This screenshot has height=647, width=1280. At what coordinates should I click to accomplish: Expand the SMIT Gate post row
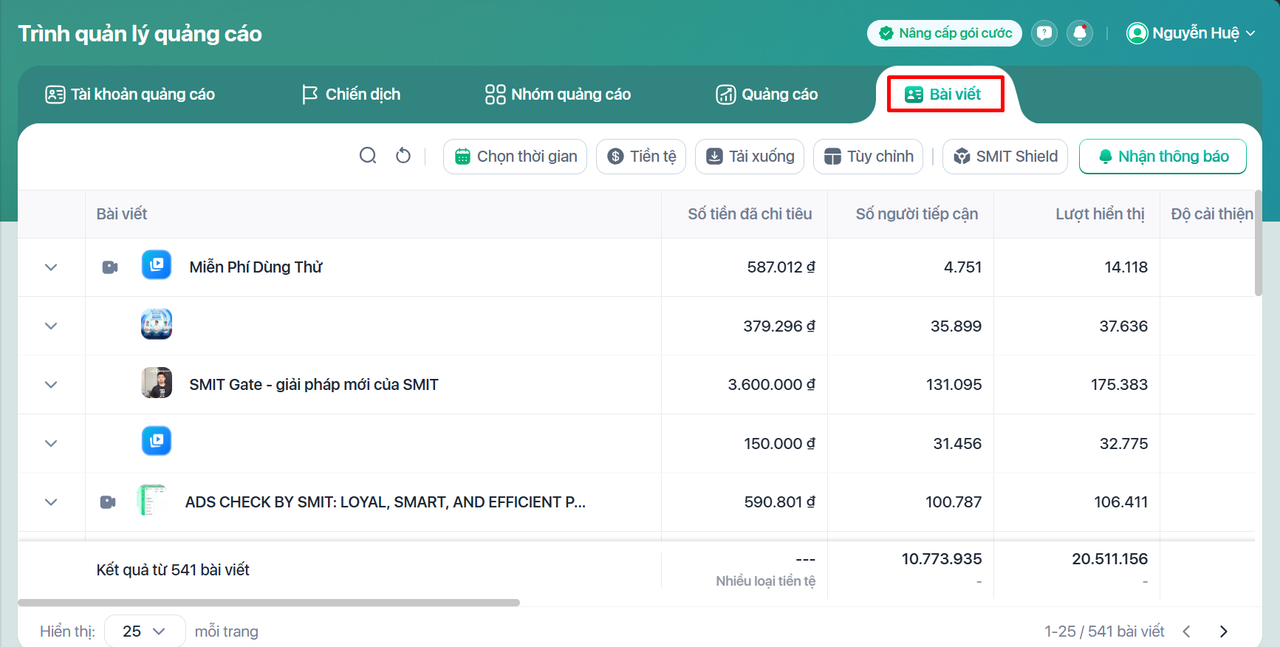(x=51, y=384)
